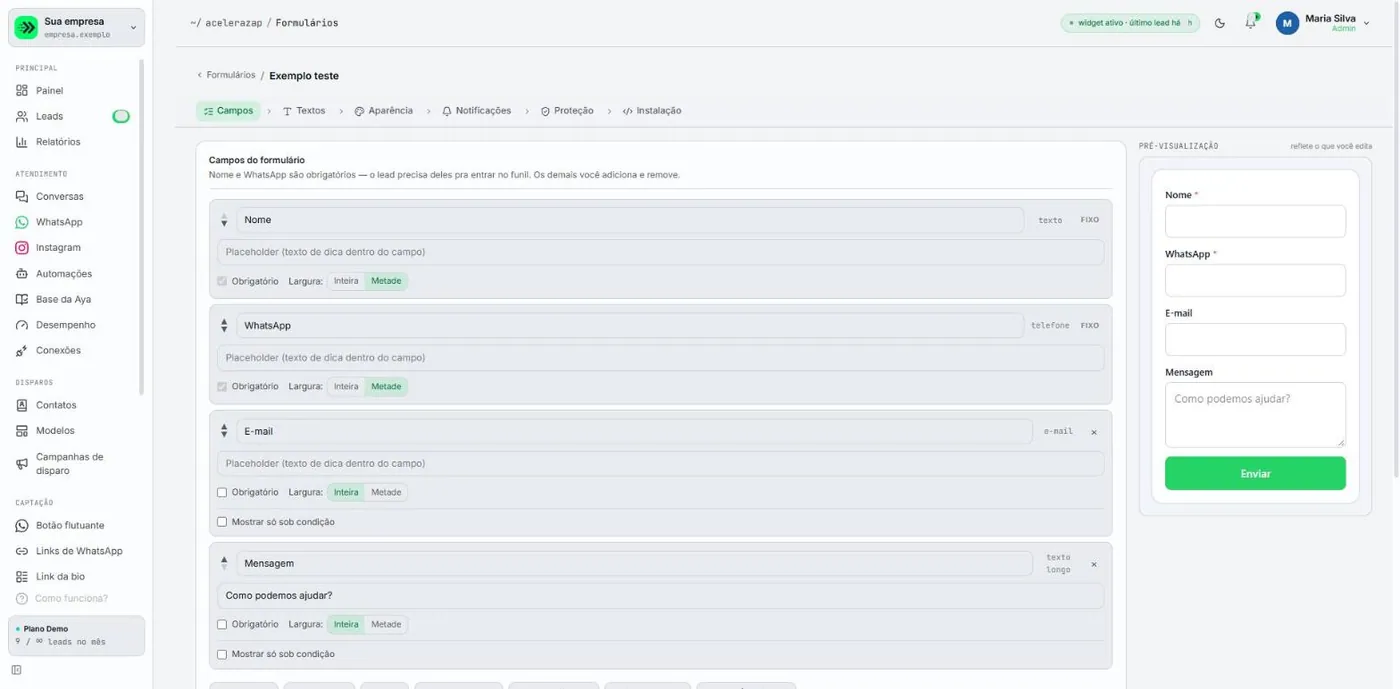This screenshot has height=689, width=1400.
Task: Click the Enviar preview button
Action: click(x=1255, y=474)
